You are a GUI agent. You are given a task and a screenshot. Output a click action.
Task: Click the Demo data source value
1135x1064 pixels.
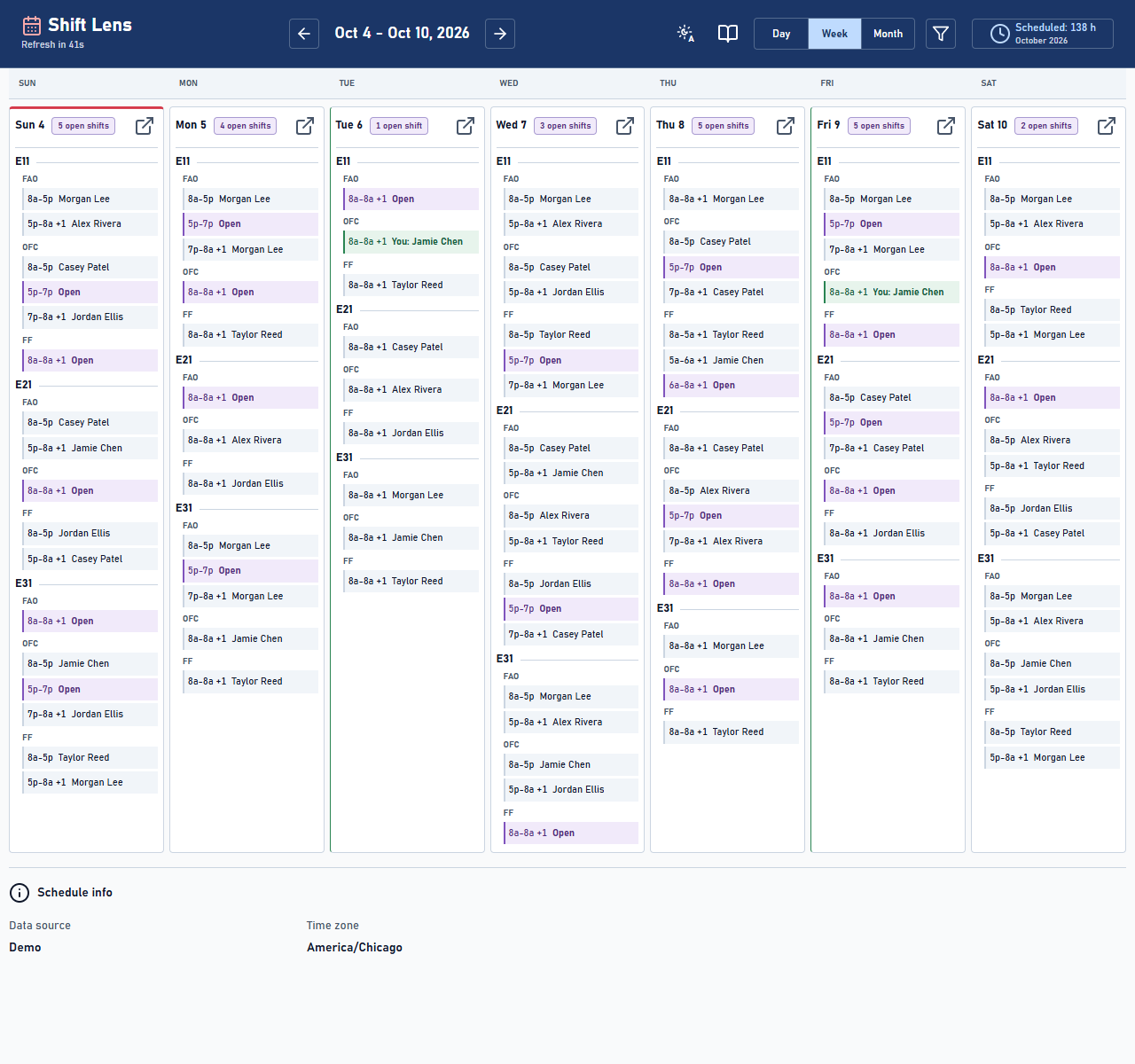[25, 948]
